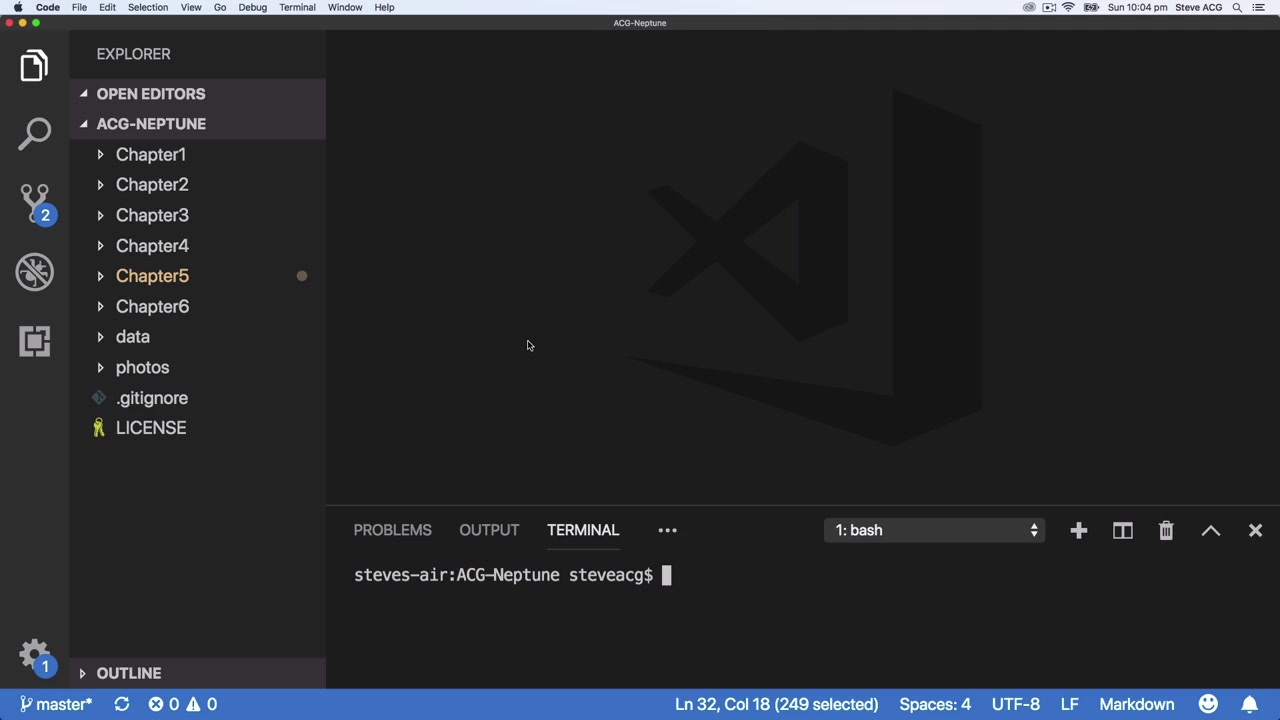Image resolution: width=1280 pixels, height=720 pixels.
Task: Click the feedback smiley icon
Action: (1208, 704)
